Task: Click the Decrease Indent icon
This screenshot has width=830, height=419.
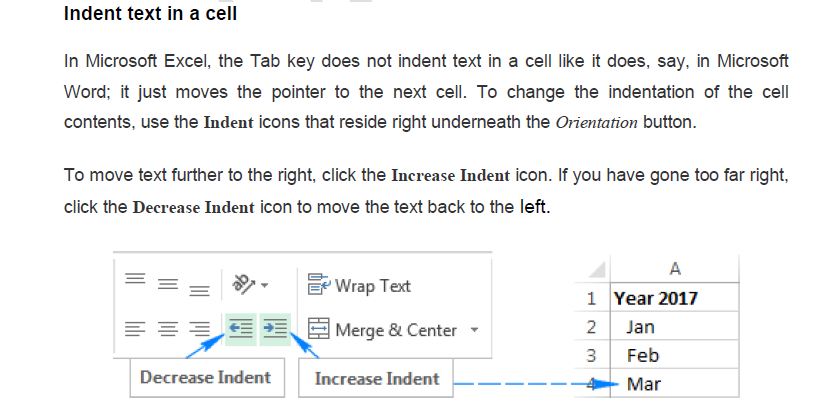Action: pyautogui.click(x=241, y=328)
